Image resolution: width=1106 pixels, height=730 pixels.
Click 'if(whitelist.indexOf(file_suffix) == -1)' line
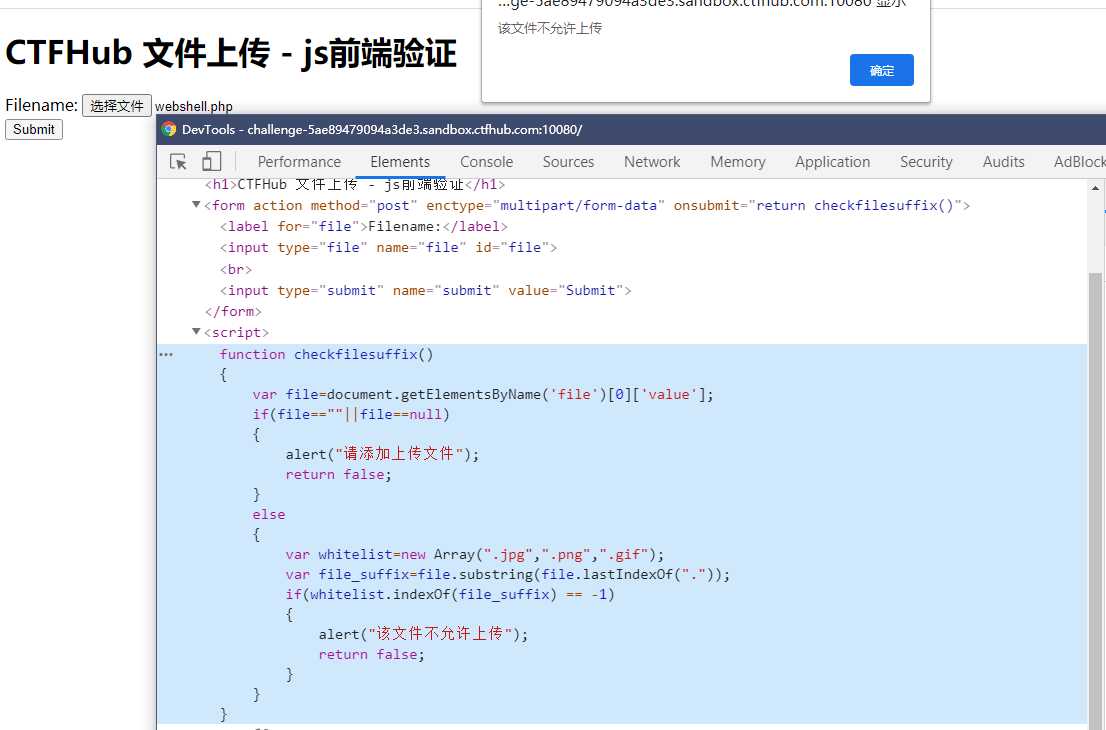point(450,594)
